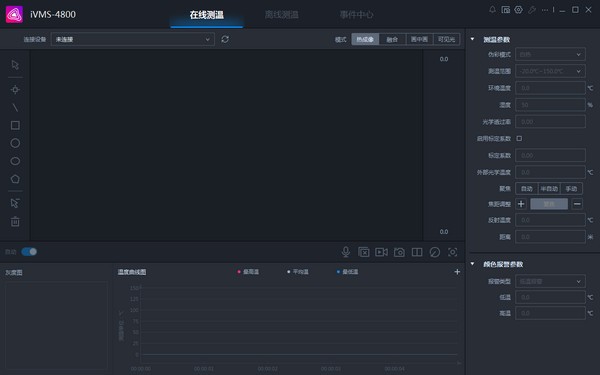The height and width of the screenshot is (375, 600).
Task: Click the iVMS-4800 logo
Action: pyautogui.click(x=14, y=15)
